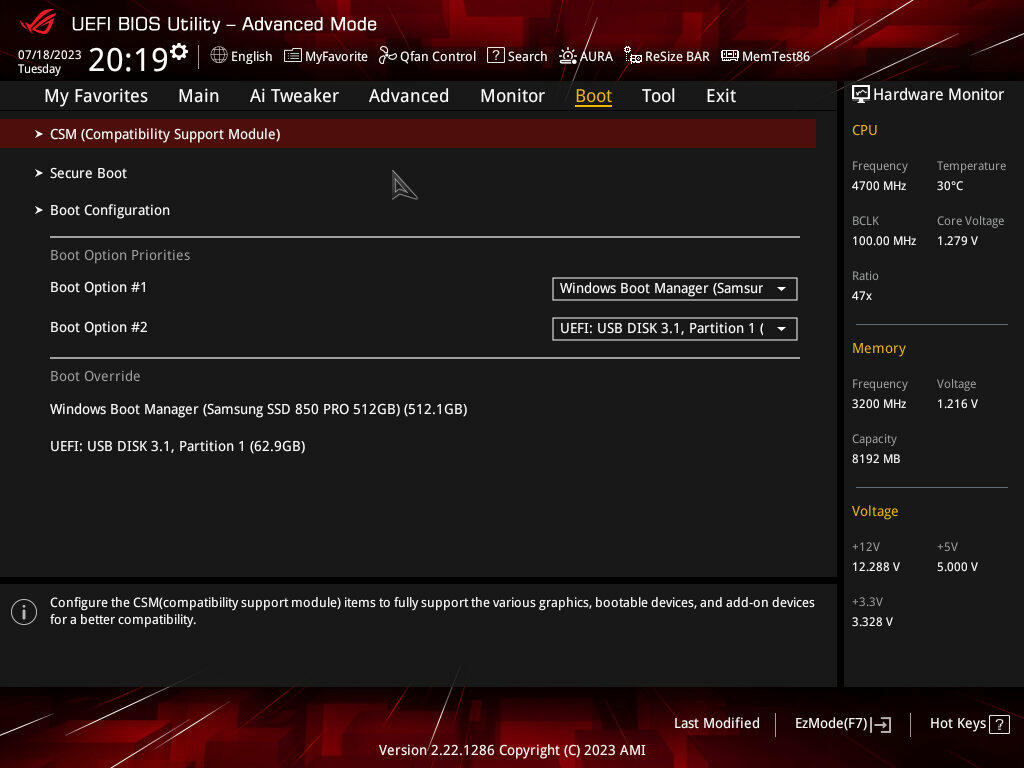Viewport: 1024px width, 768px height.
Task: Launch MemTest86 memory icon
Action: pos(729,56)
